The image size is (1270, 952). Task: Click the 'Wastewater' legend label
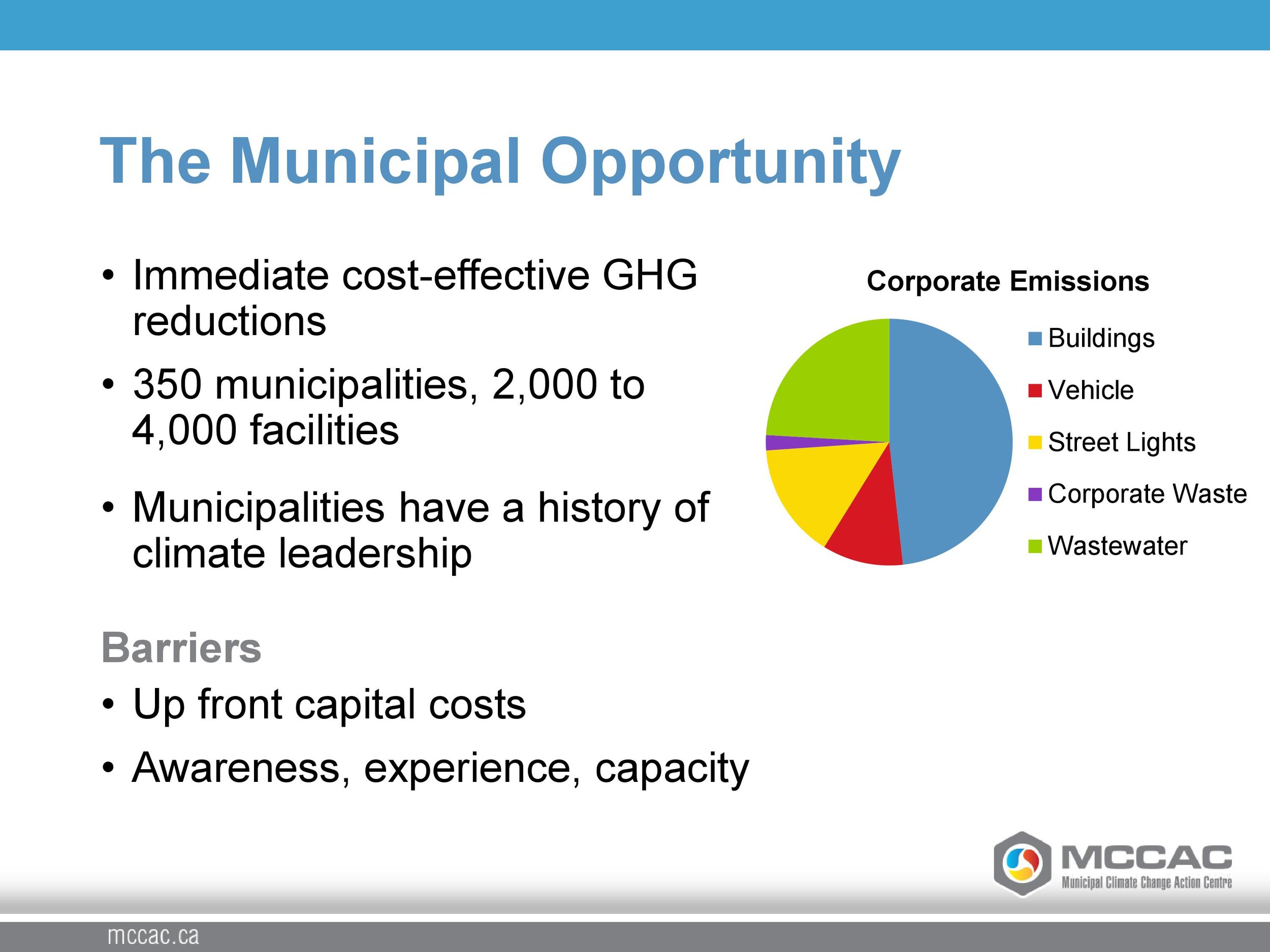tap(1118, 546)
